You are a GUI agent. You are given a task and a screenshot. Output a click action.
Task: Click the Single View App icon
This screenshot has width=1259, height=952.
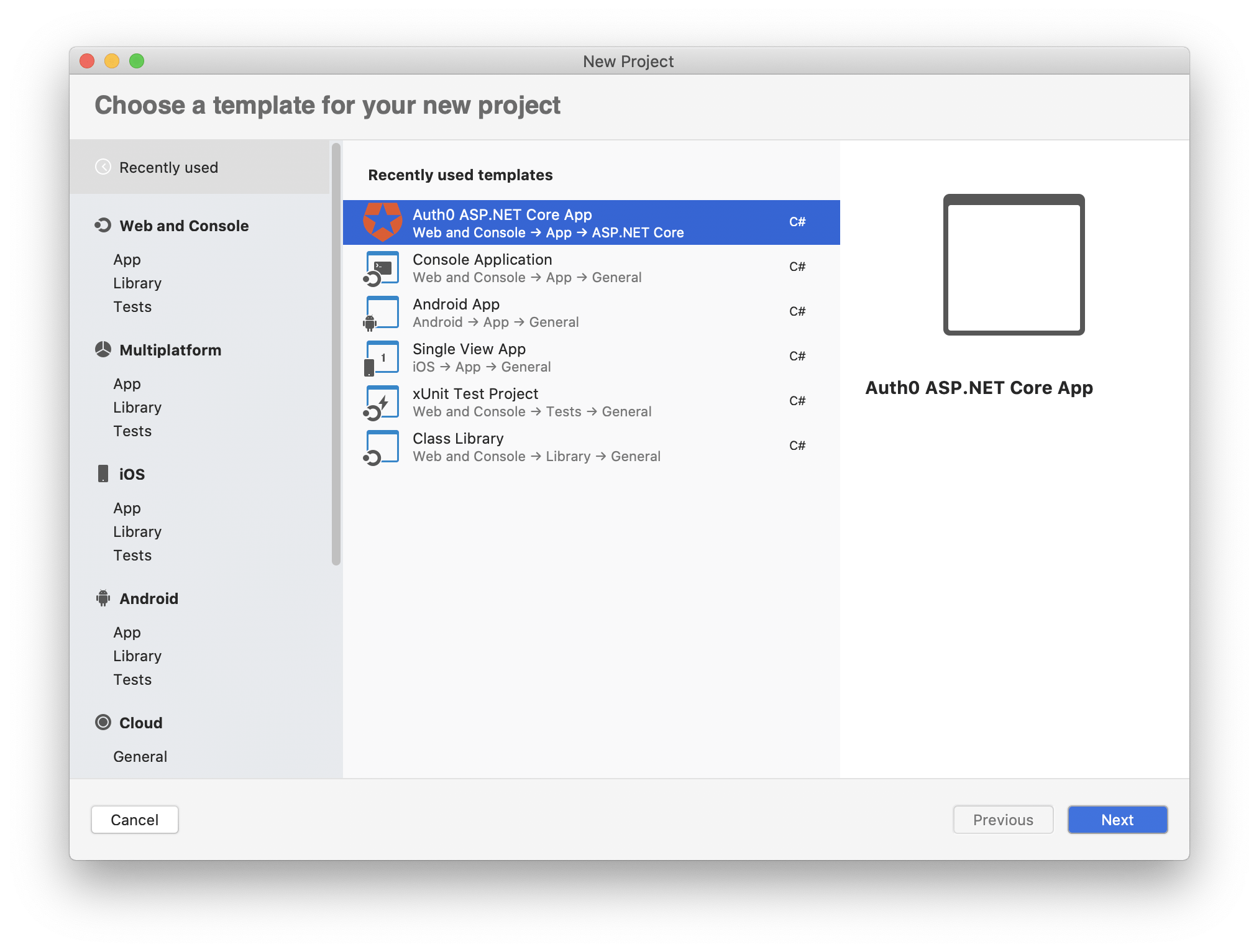[x=382, y=357]
